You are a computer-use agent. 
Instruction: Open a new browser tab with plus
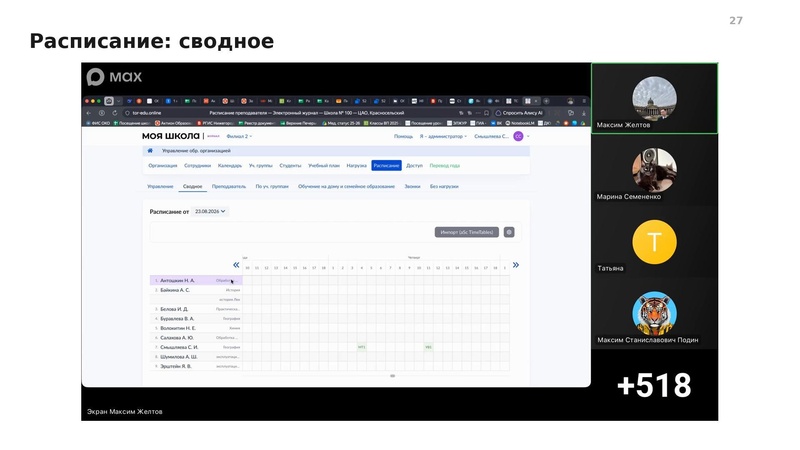546,101
